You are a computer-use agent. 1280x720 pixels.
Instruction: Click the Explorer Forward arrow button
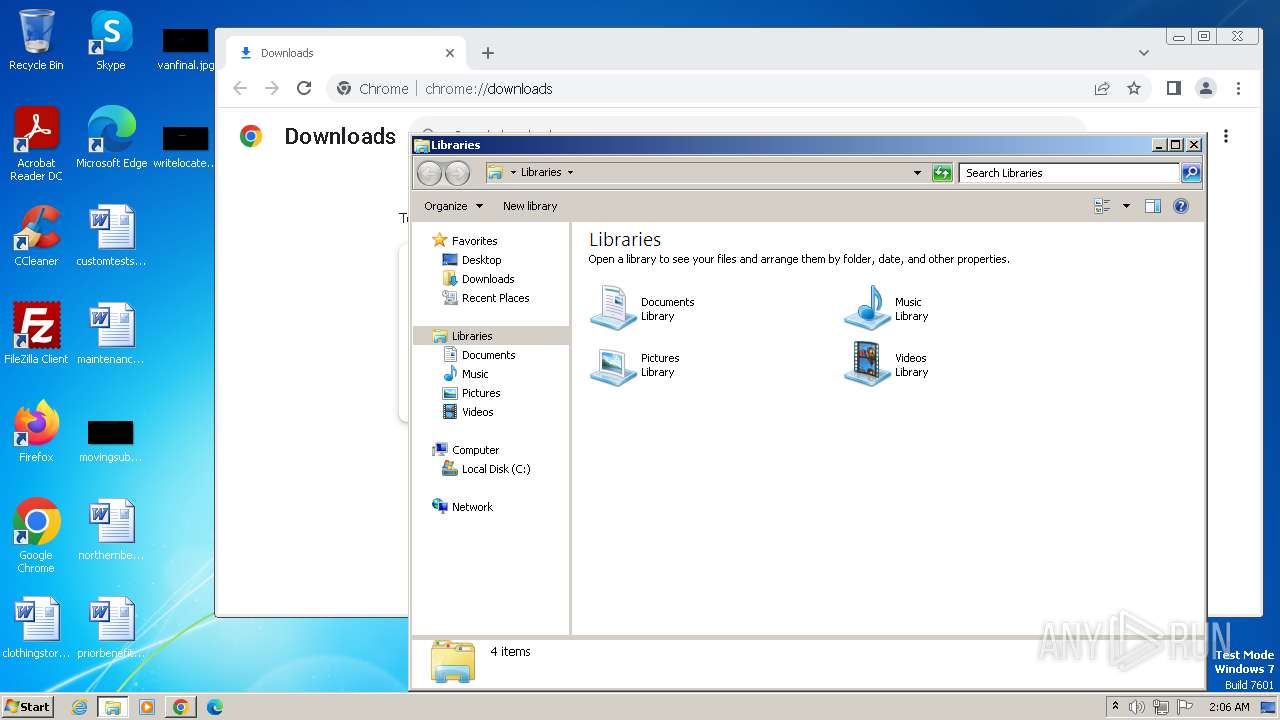[457, 173]
